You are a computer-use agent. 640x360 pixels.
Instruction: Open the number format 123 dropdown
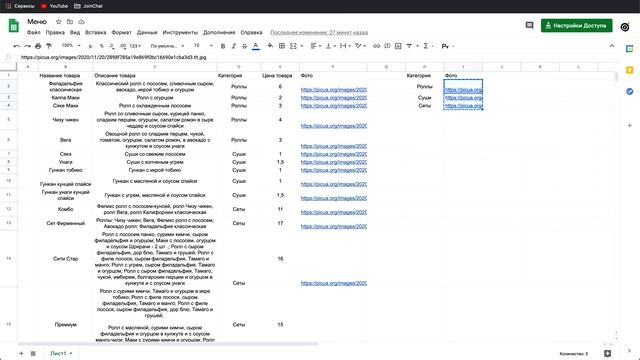pyautogui.click(x=135, y=46)
